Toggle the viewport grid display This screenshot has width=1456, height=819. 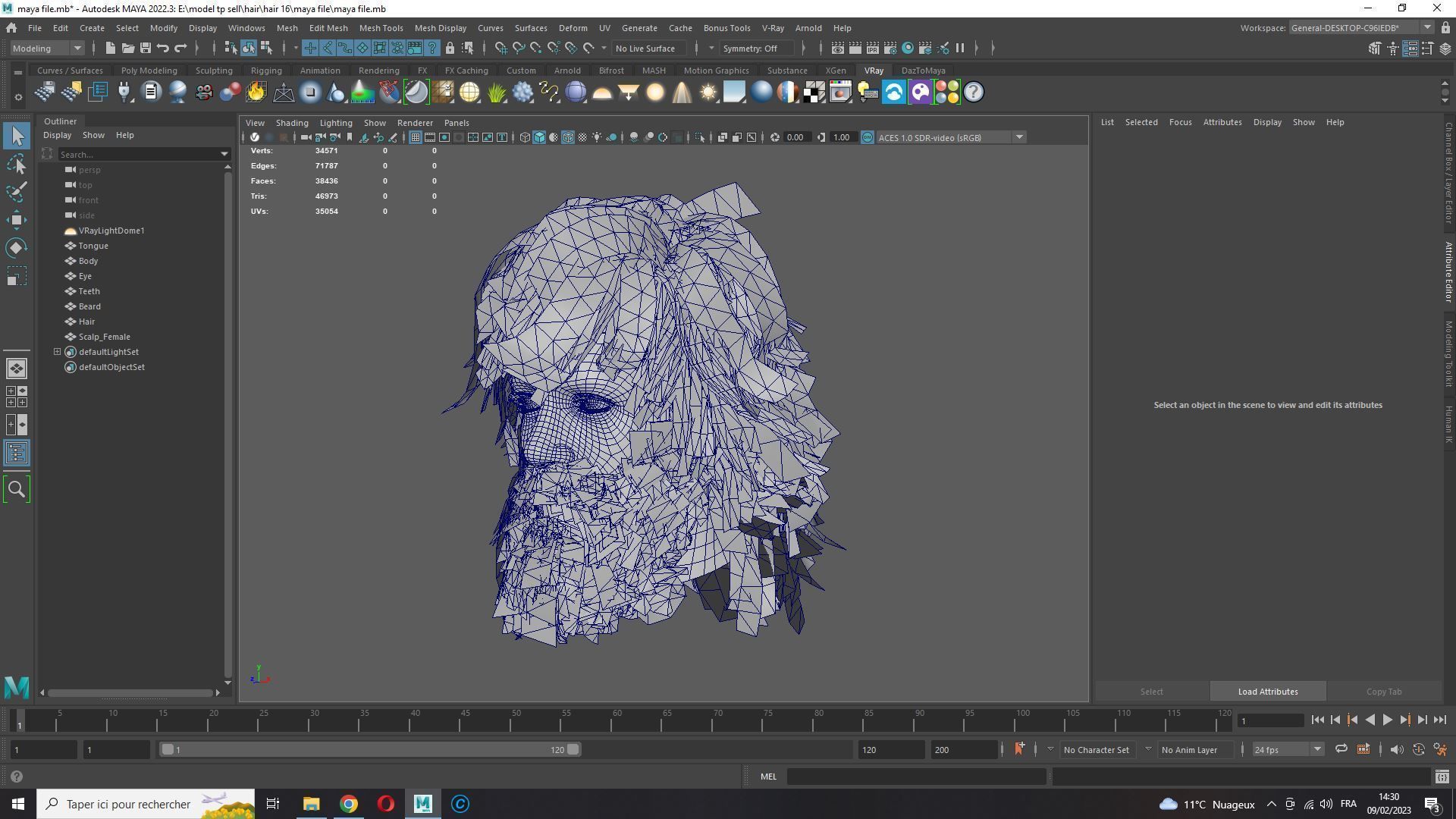click(x=415, y=137)
